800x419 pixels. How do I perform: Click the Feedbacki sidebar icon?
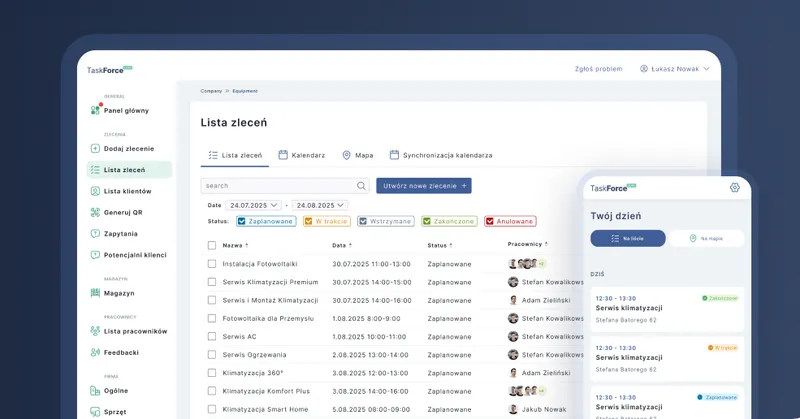click(95, 352)
